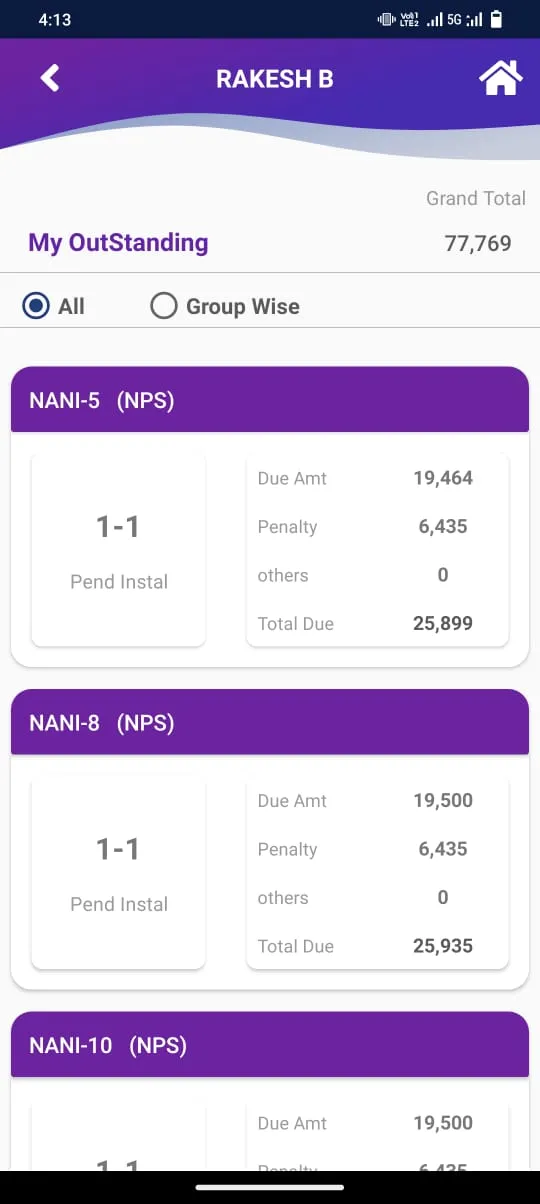
Task: Tap the vibrate mode status icon
Action: 386,19
